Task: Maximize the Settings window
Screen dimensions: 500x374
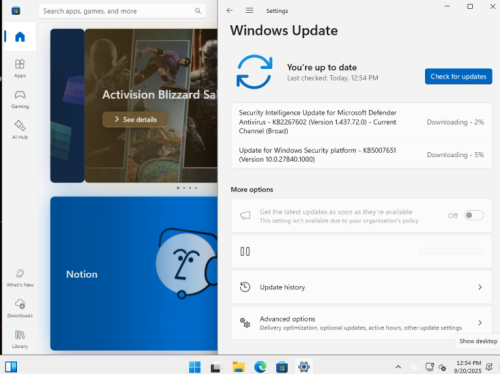Action: coord(470,6)
